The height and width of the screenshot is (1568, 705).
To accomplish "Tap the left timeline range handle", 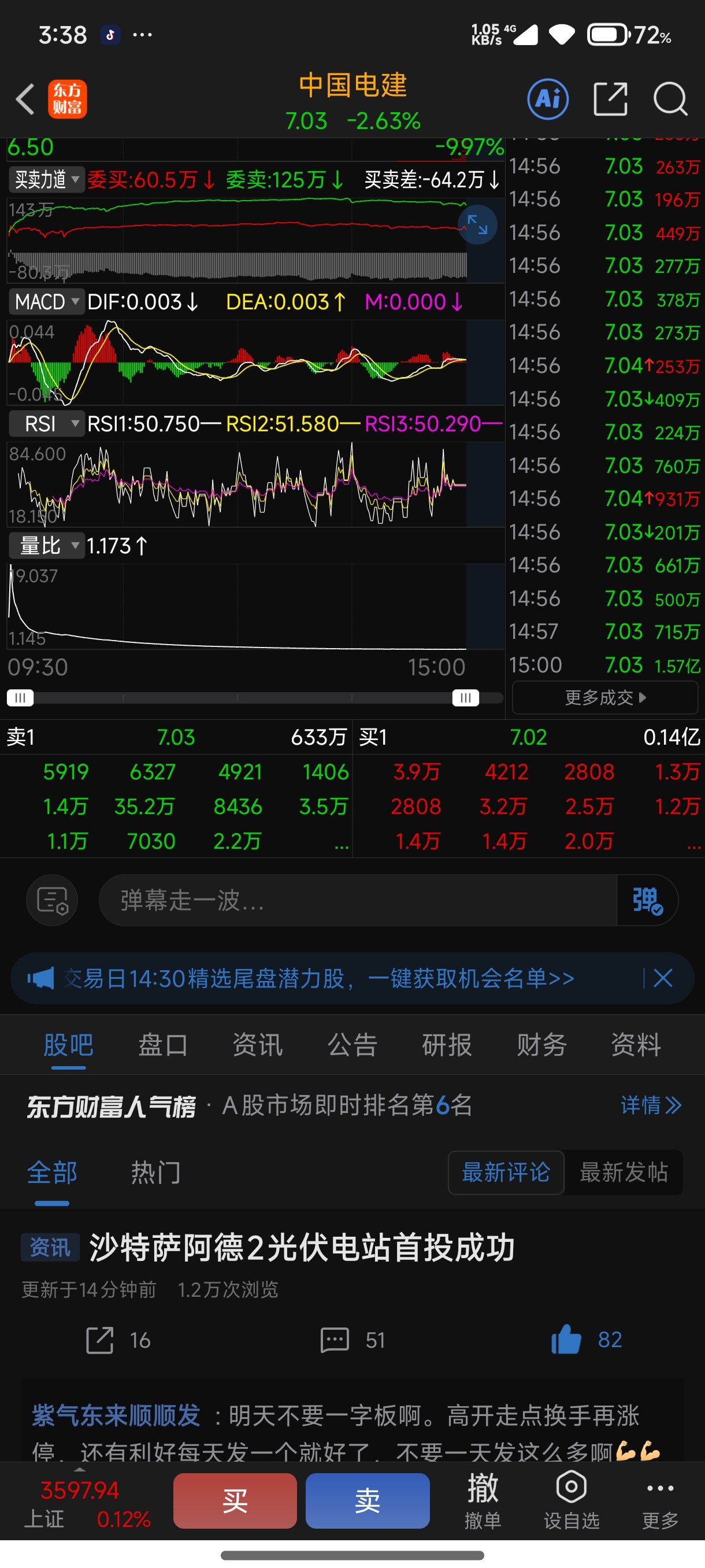I will 20,698.
